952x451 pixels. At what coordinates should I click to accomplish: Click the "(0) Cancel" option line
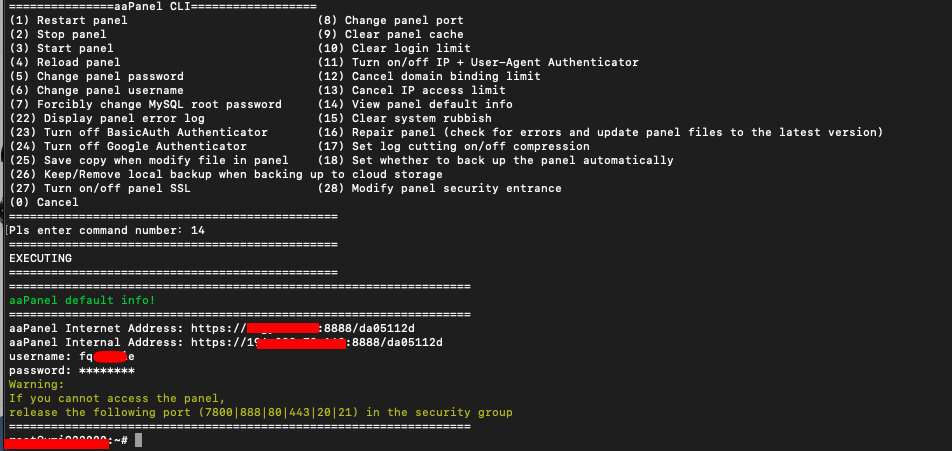tap(43, 202)
